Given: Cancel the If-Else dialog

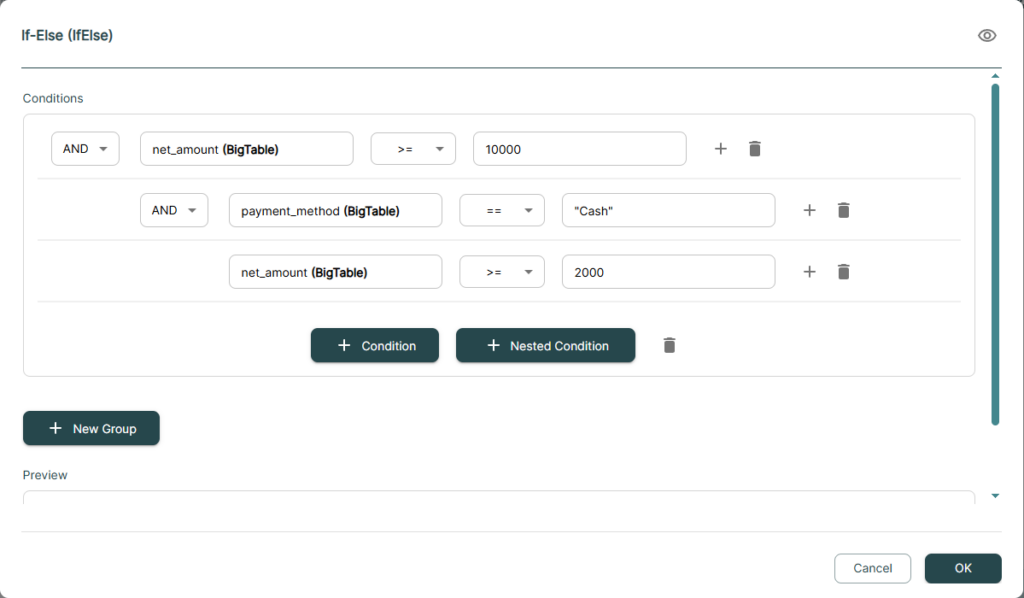Looking at the screenshot, I should point(872,568).
